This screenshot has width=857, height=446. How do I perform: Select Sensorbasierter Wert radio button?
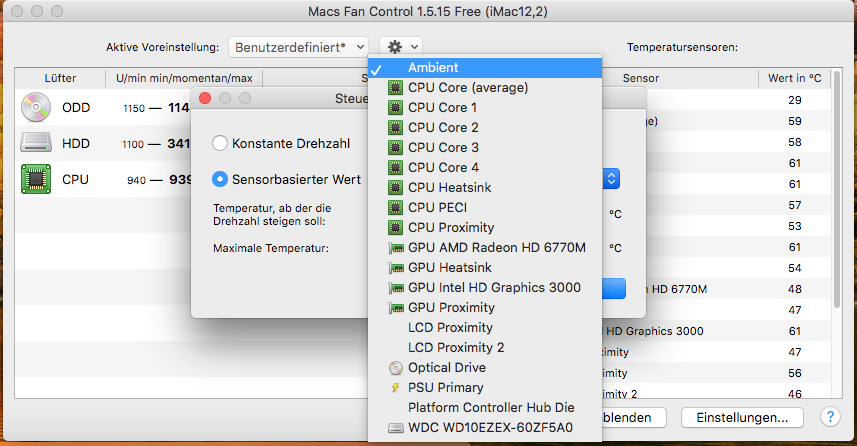pos(220,179)
